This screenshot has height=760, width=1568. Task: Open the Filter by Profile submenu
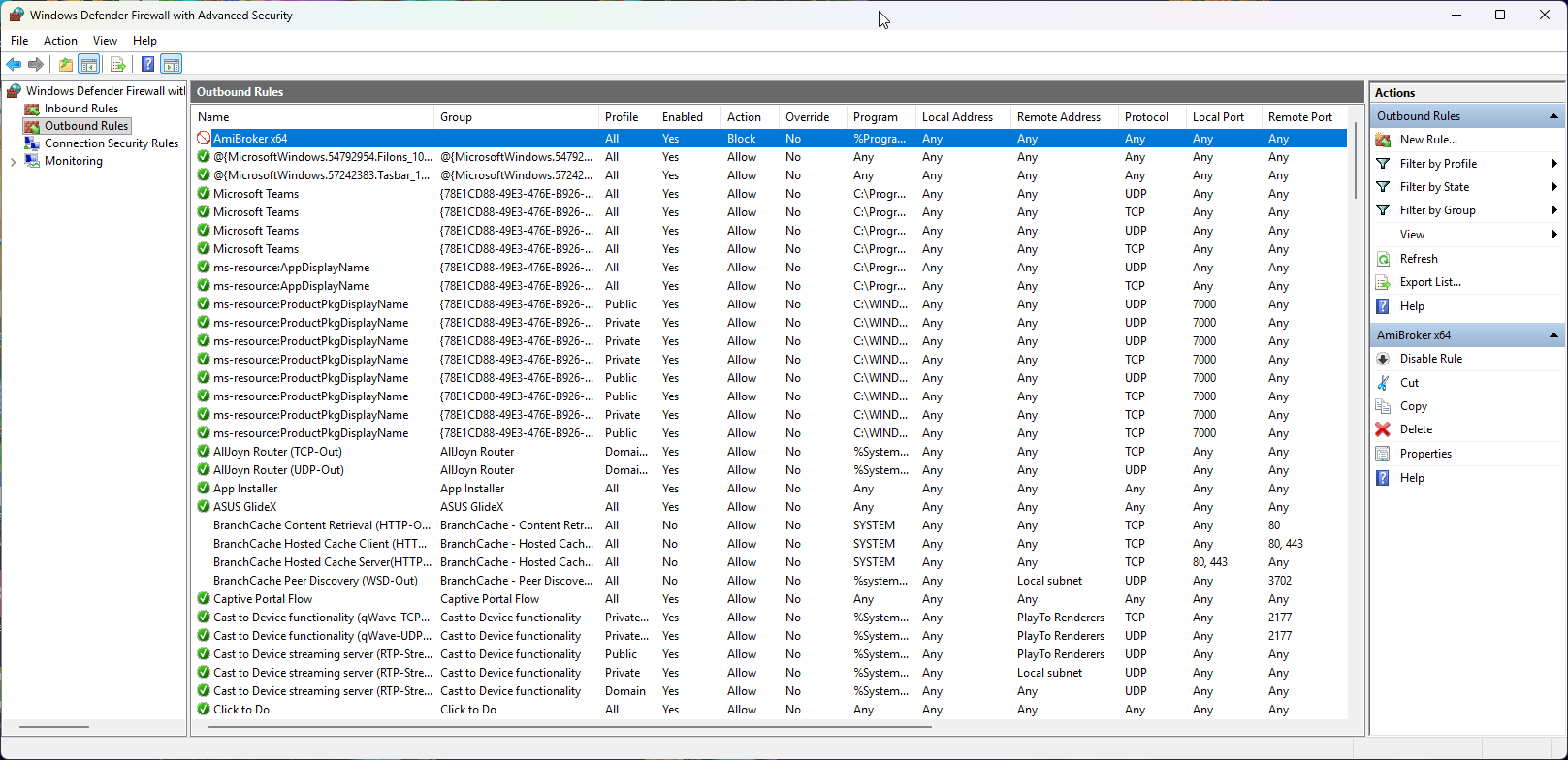tap(1438, 164)
